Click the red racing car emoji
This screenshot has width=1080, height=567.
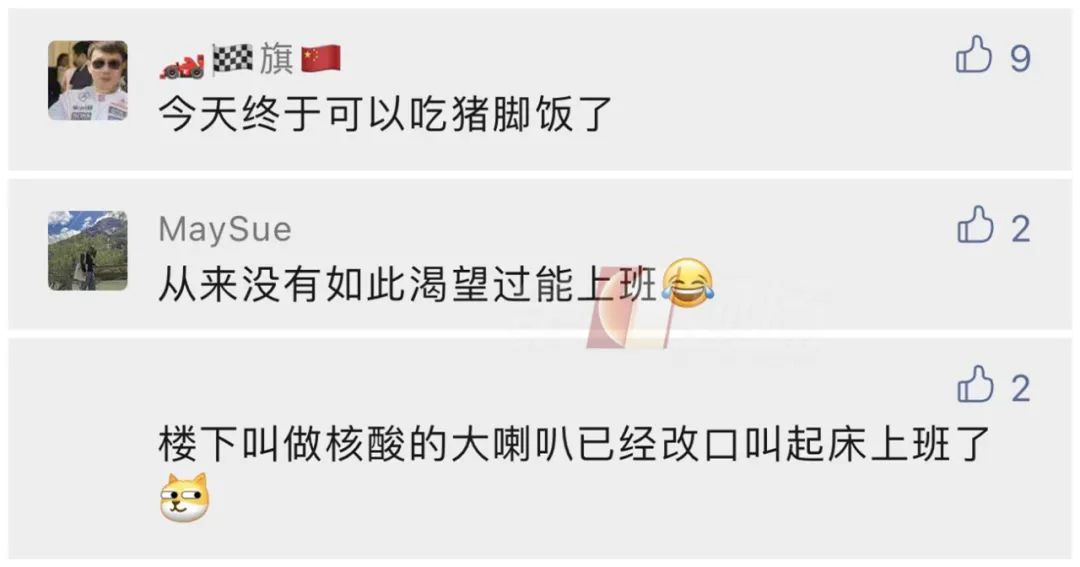click(x=183, y=65)
